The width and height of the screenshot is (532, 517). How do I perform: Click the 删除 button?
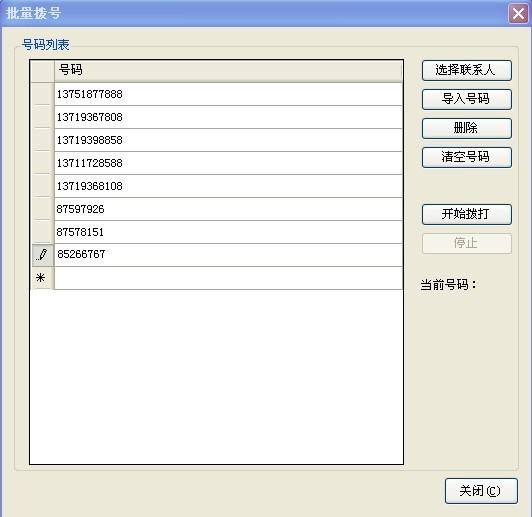(x=467, y=128)
